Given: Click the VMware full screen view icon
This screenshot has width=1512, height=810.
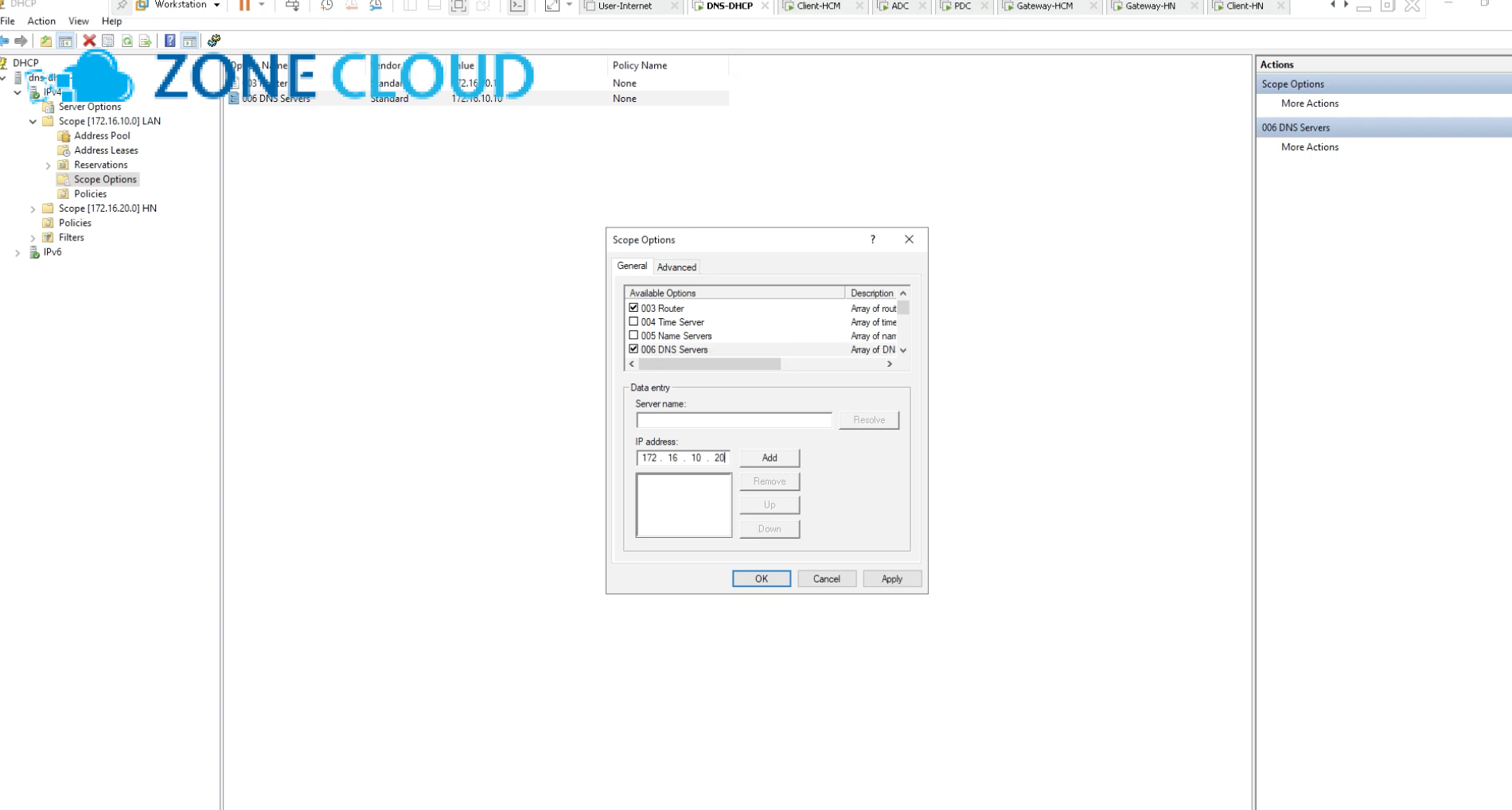Looking at the screenshot, I should click(x=458, y=6).
